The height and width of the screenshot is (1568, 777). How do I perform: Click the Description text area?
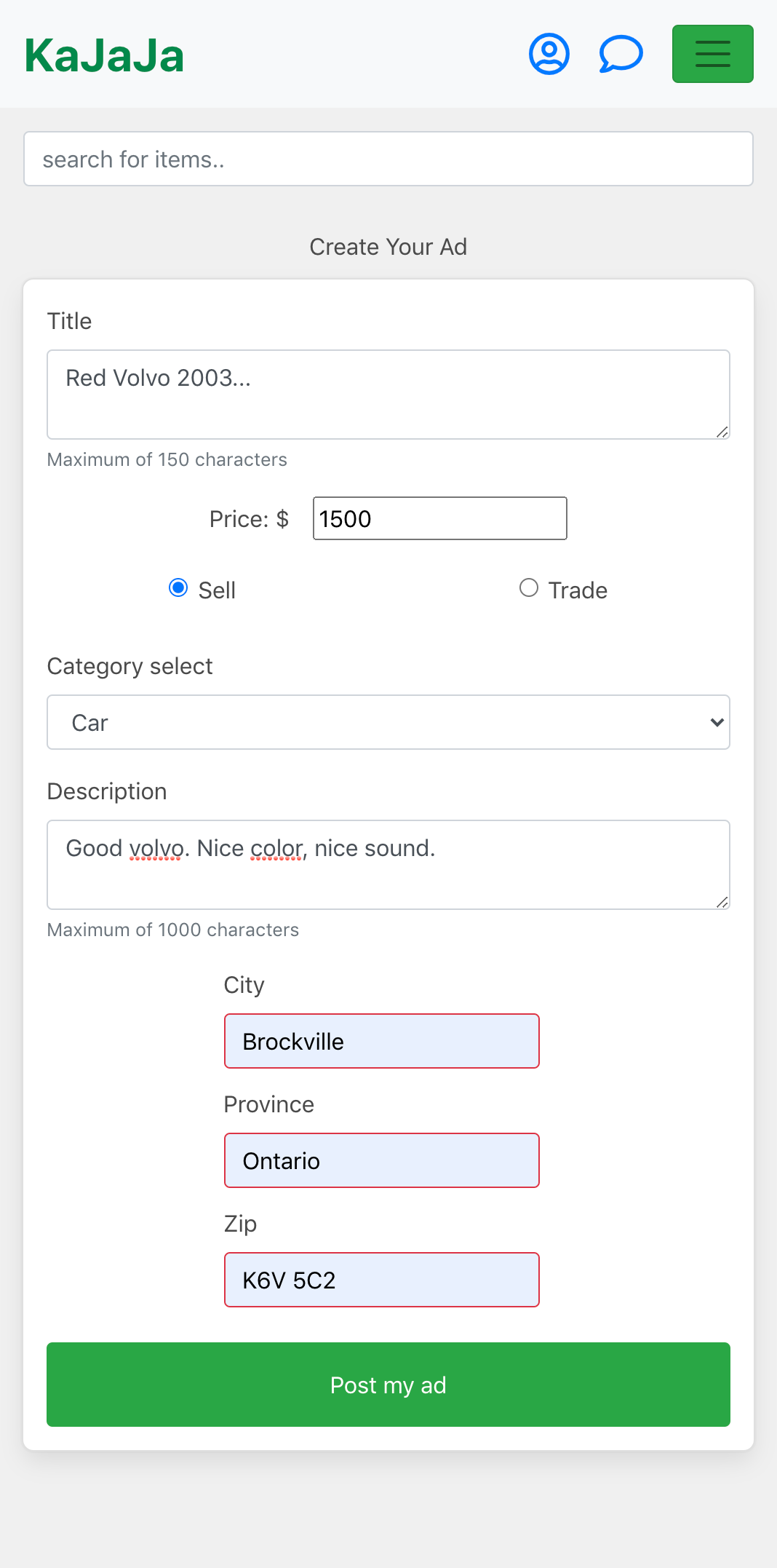click(388, 865)
